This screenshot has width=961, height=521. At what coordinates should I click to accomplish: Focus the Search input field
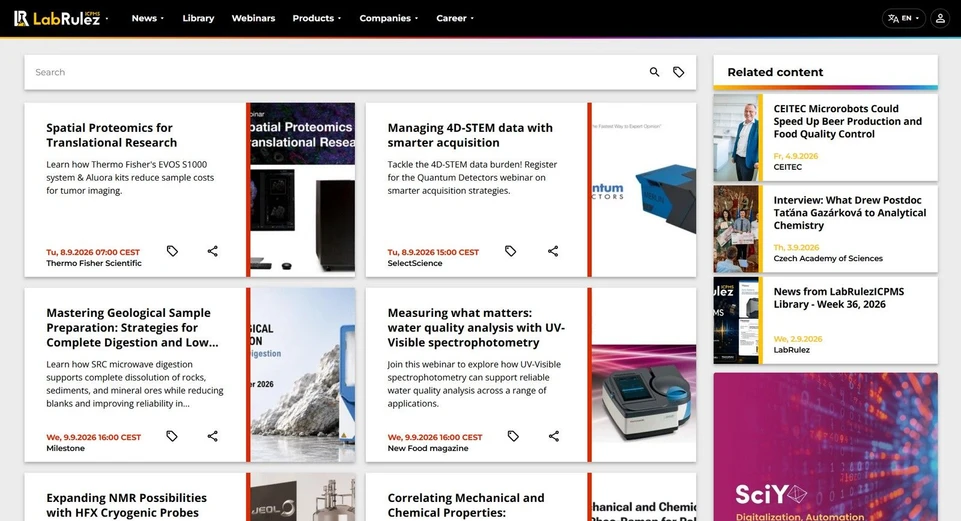click(x=334, y=72)
